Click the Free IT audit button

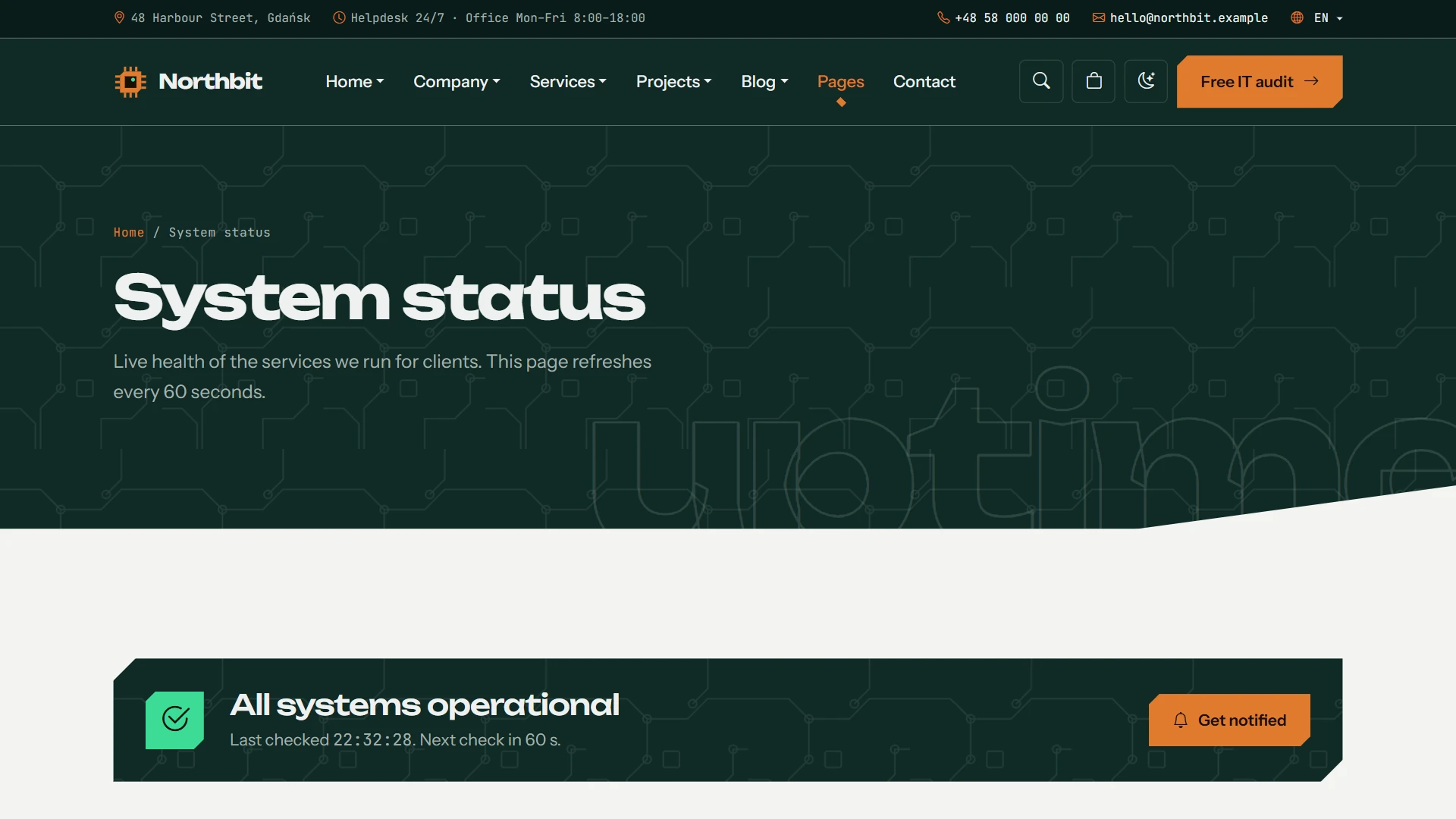[1260, 81]
